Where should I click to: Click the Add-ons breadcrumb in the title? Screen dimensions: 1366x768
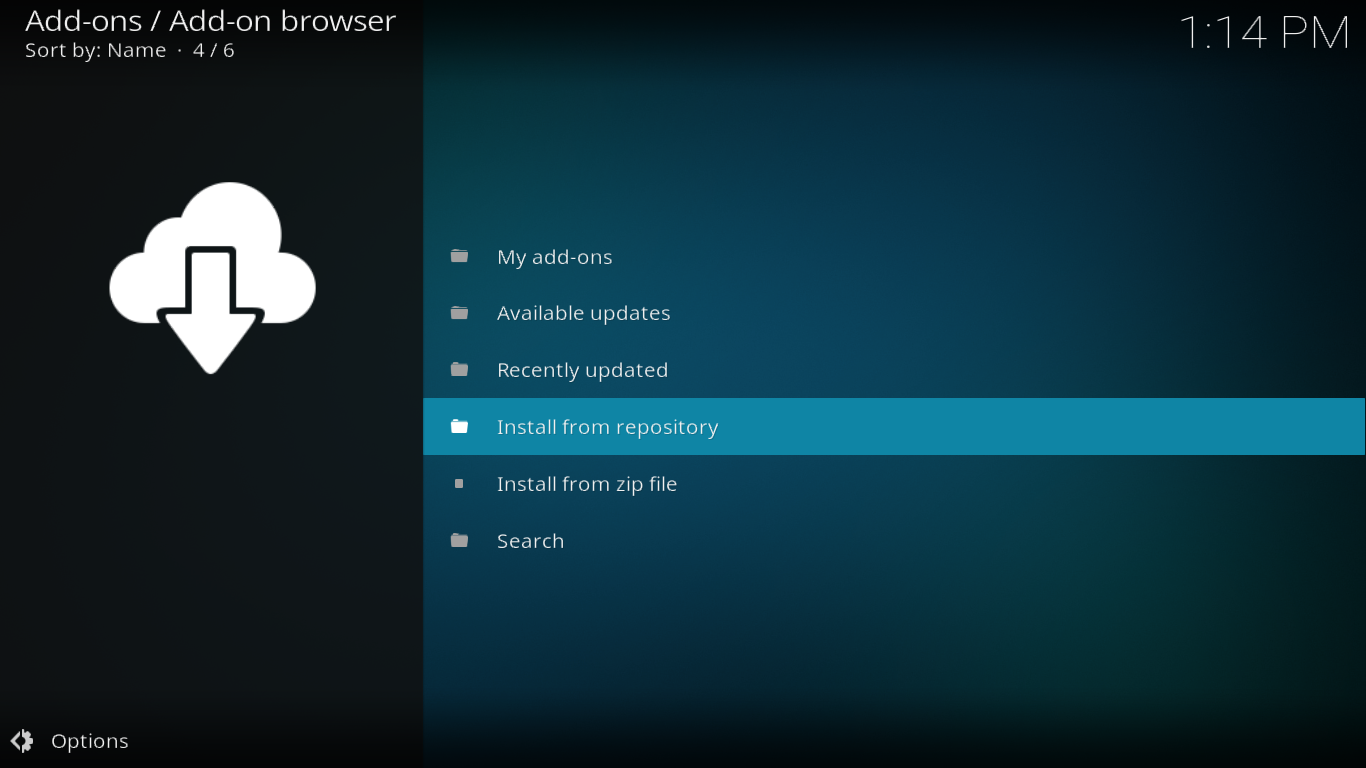pos(83,21)
